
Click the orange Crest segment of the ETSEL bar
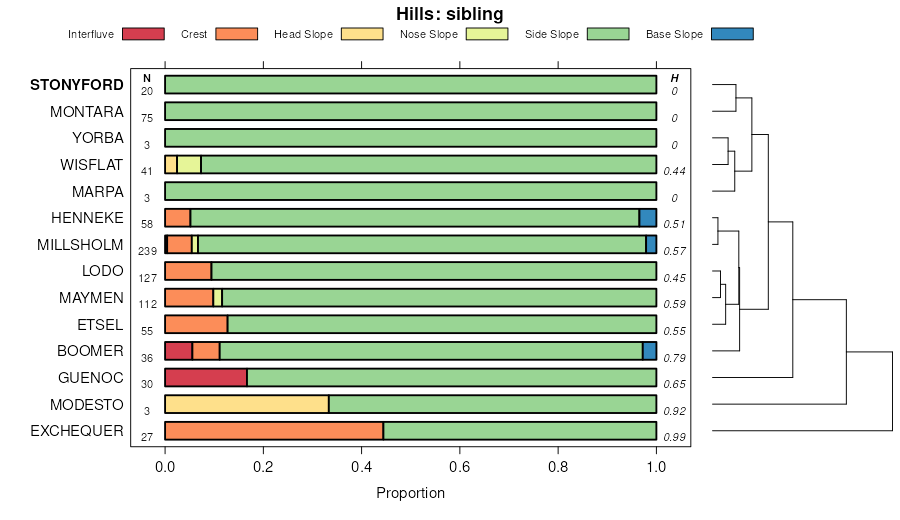coord(196,324)
